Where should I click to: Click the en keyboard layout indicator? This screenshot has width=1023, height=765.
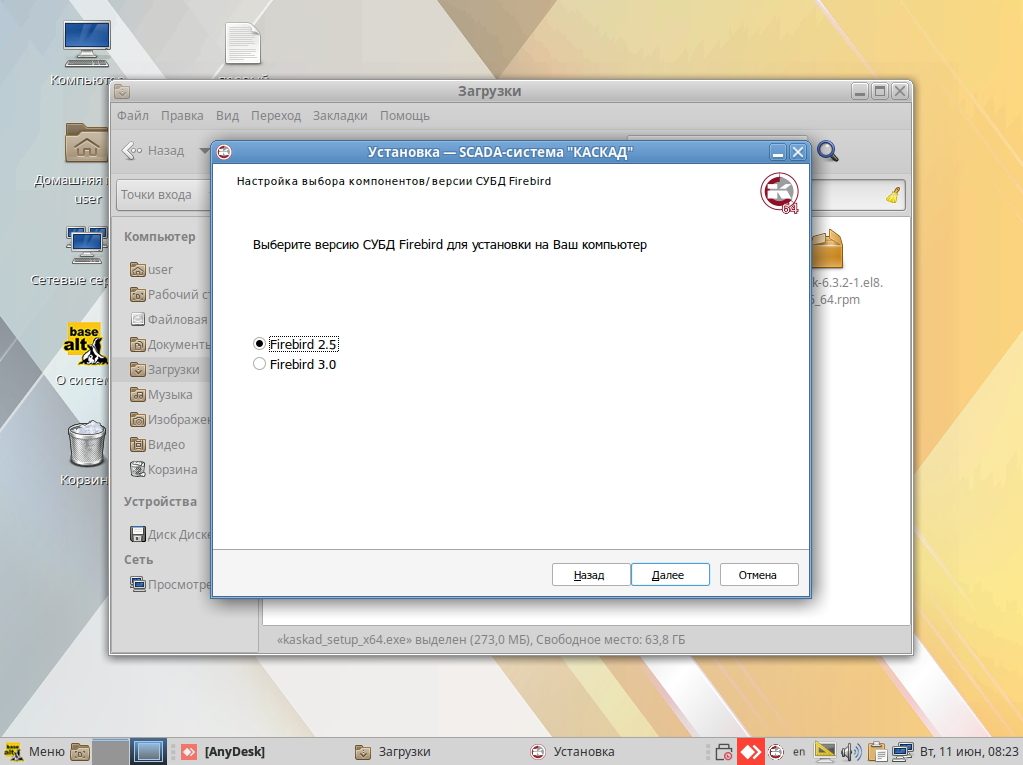tap(799, 751)
